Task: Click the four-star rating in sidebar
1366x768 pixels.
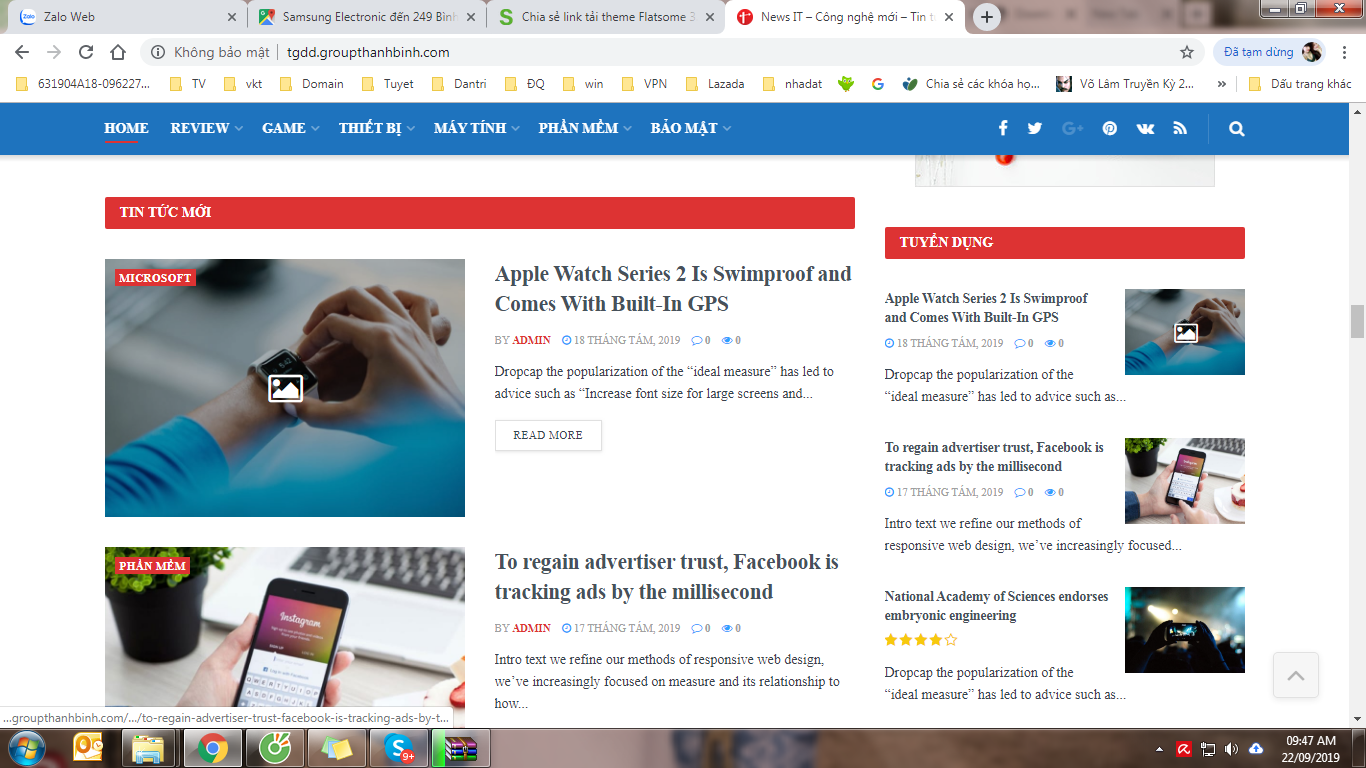Action: pos(921,640)
